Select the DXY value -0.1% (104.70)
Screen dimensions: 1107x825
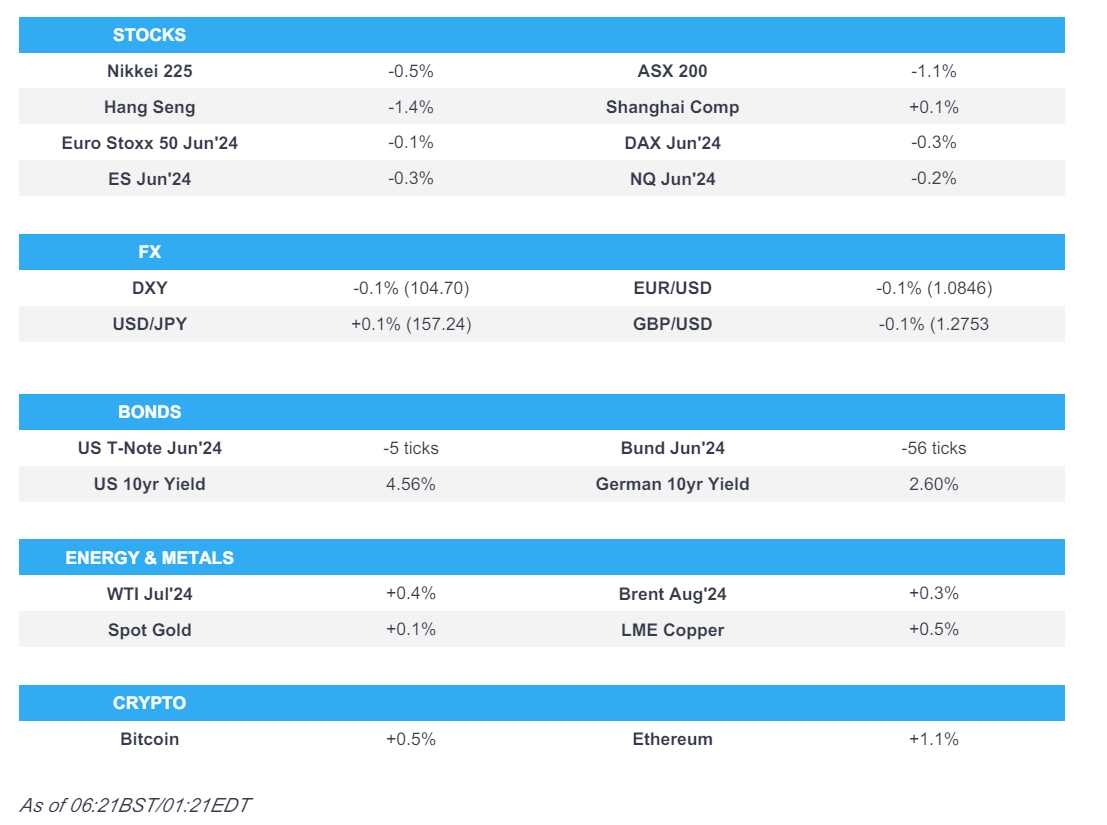[x=411, y=288]
